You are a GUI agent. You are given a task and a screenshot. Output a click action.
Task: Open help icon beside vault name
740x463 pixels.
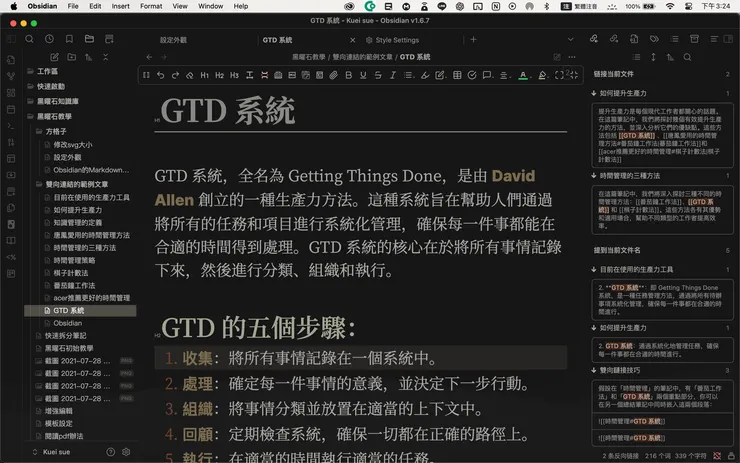110,452
